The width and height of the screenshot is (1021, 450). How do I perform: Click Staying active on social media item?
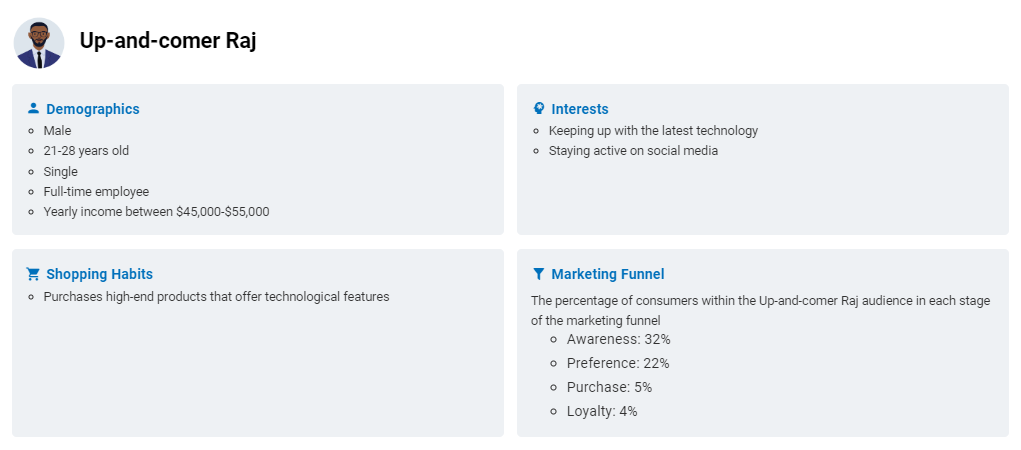coord(633,151)
